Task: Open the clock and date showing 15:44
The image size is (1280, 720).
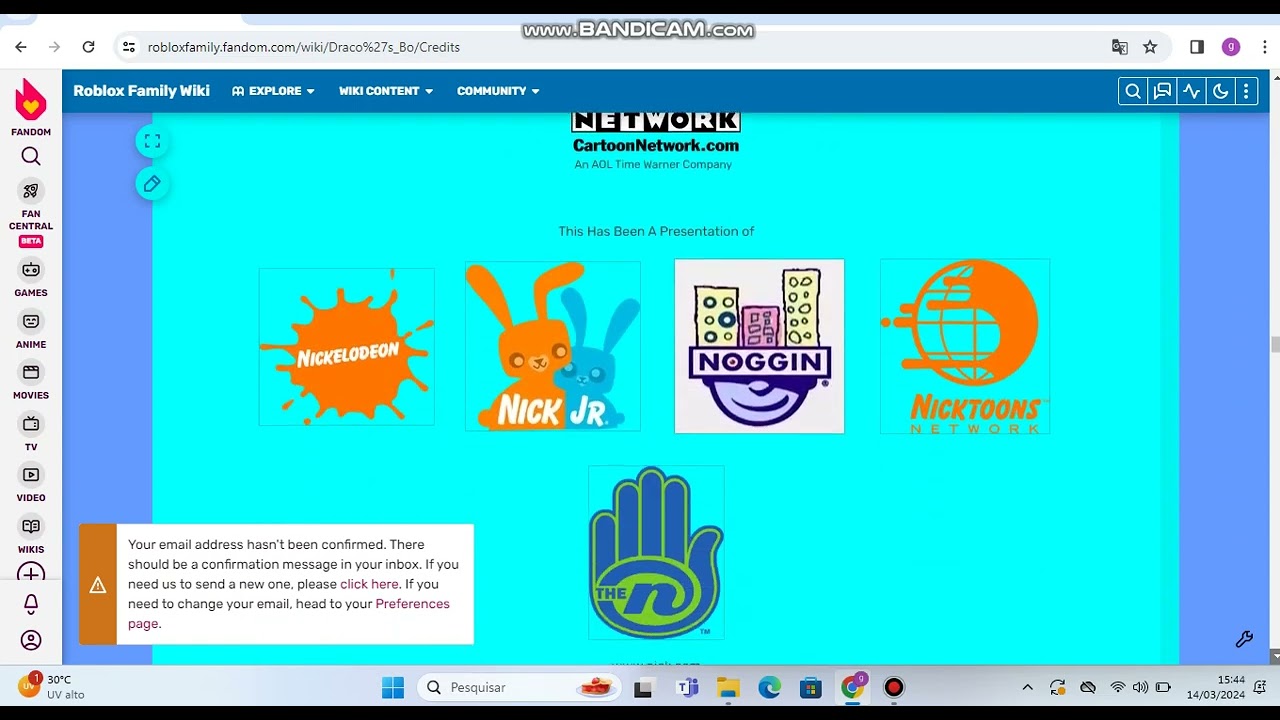Action: coord(1215,687)
